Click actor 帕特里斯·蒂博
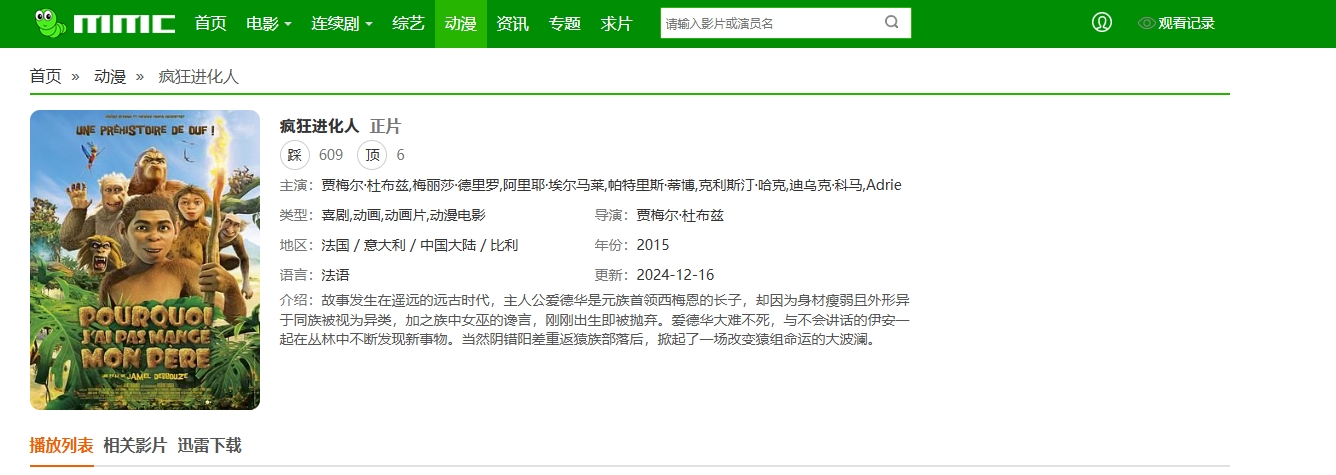 650,185
